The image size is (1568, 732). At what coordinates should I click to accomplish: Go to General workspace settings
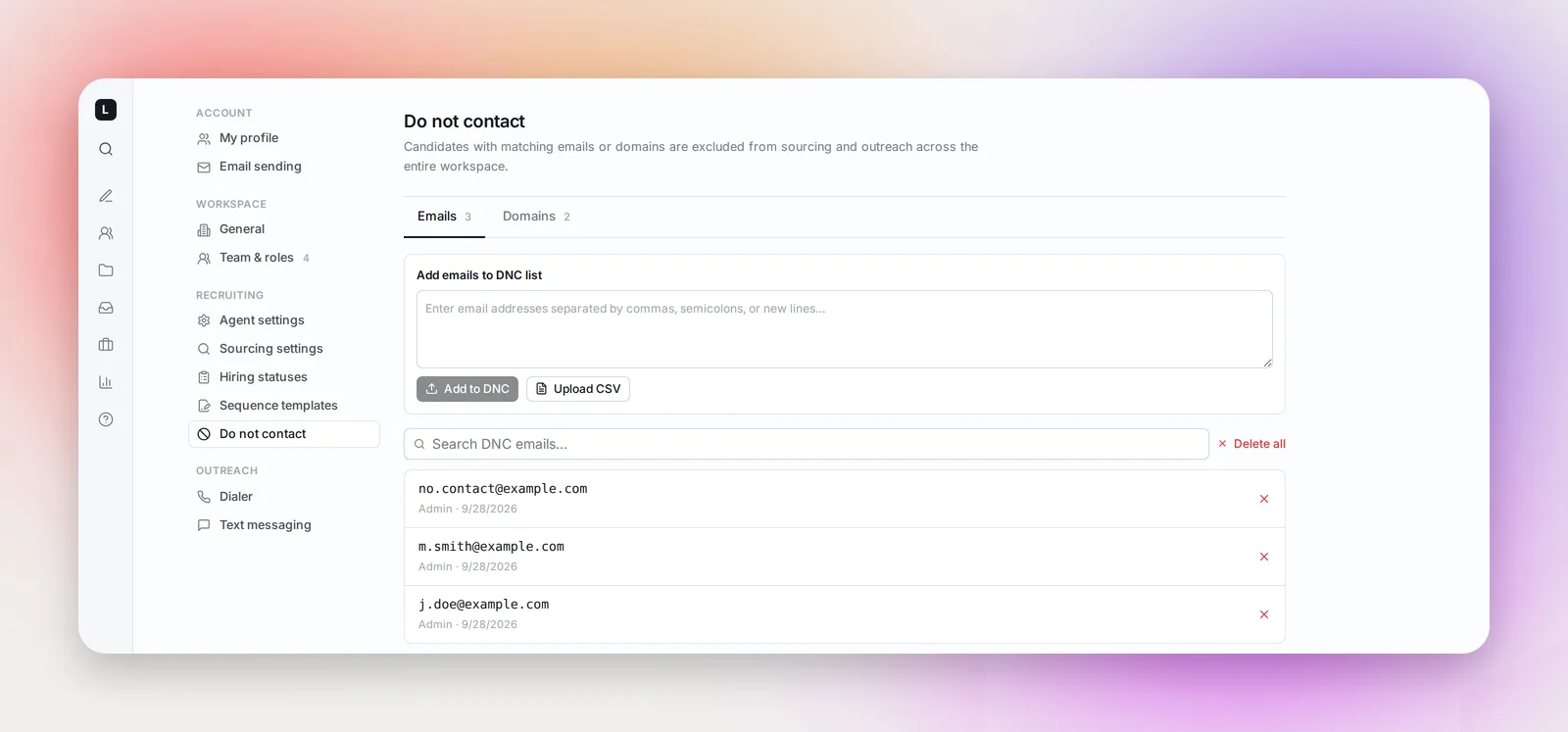[283, 229]
